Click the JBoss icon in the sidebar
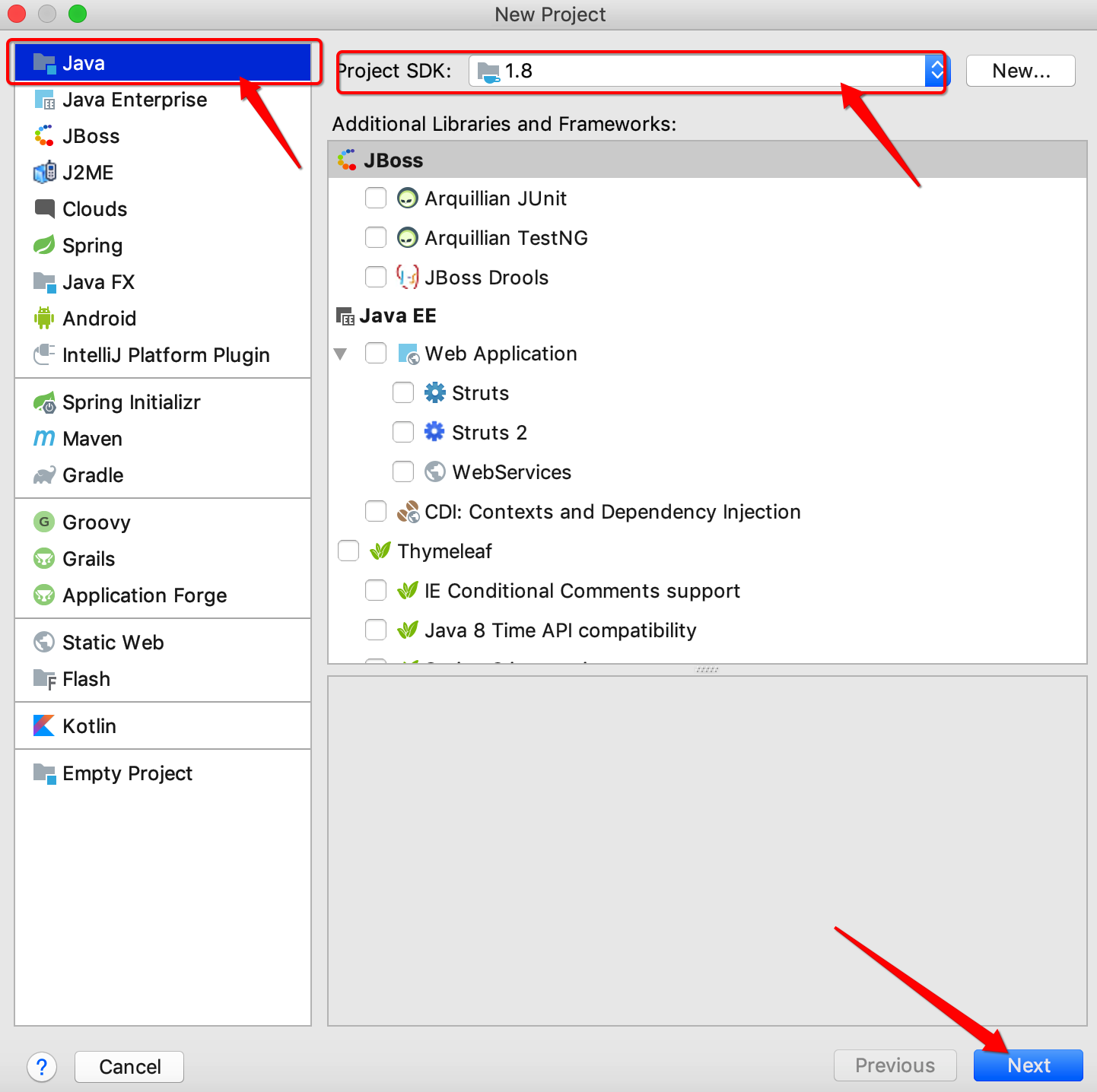Screen dimensions: 1097x1092 45,136
